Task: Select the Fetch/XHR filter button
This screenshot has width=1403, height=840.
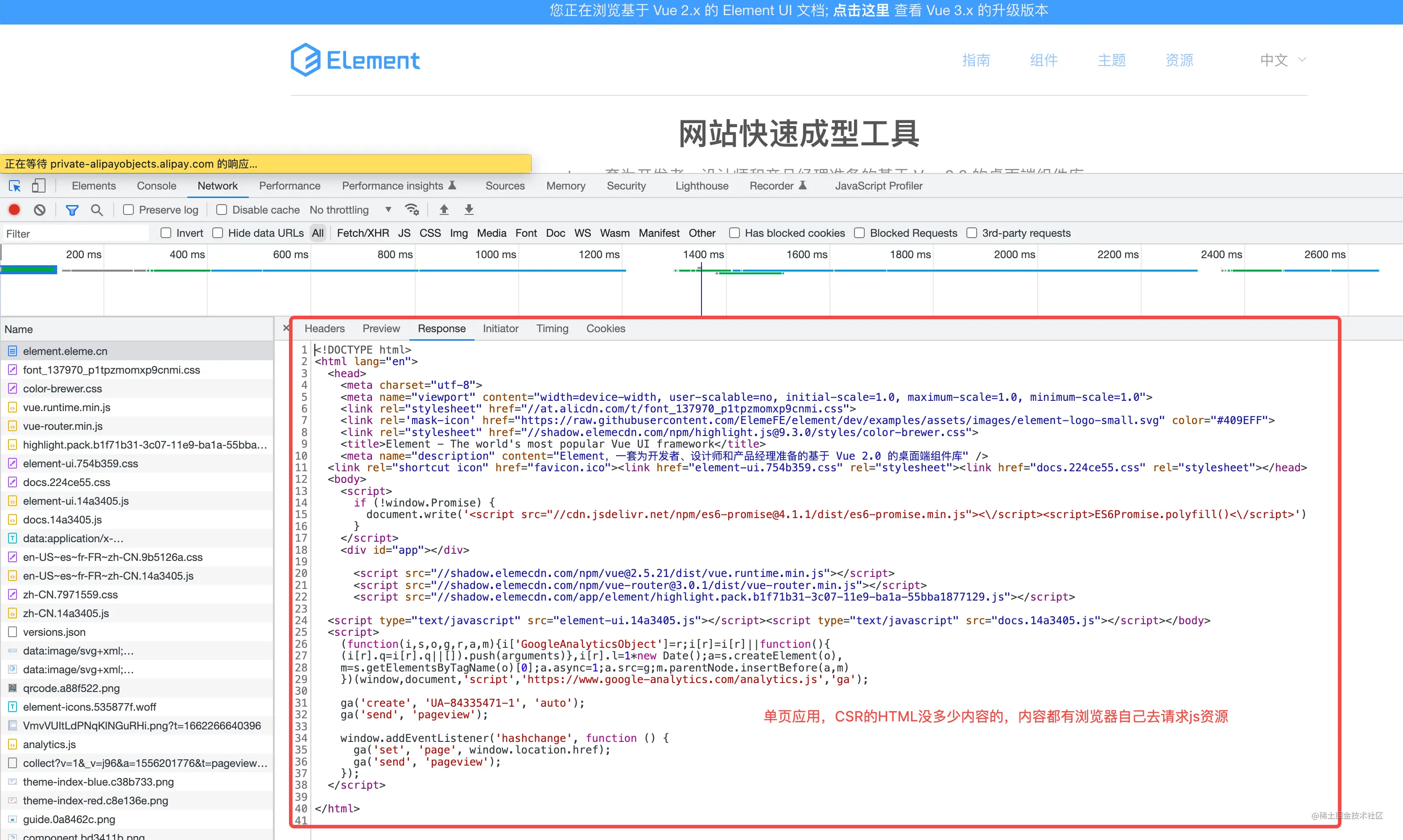Action: point(363,233)
